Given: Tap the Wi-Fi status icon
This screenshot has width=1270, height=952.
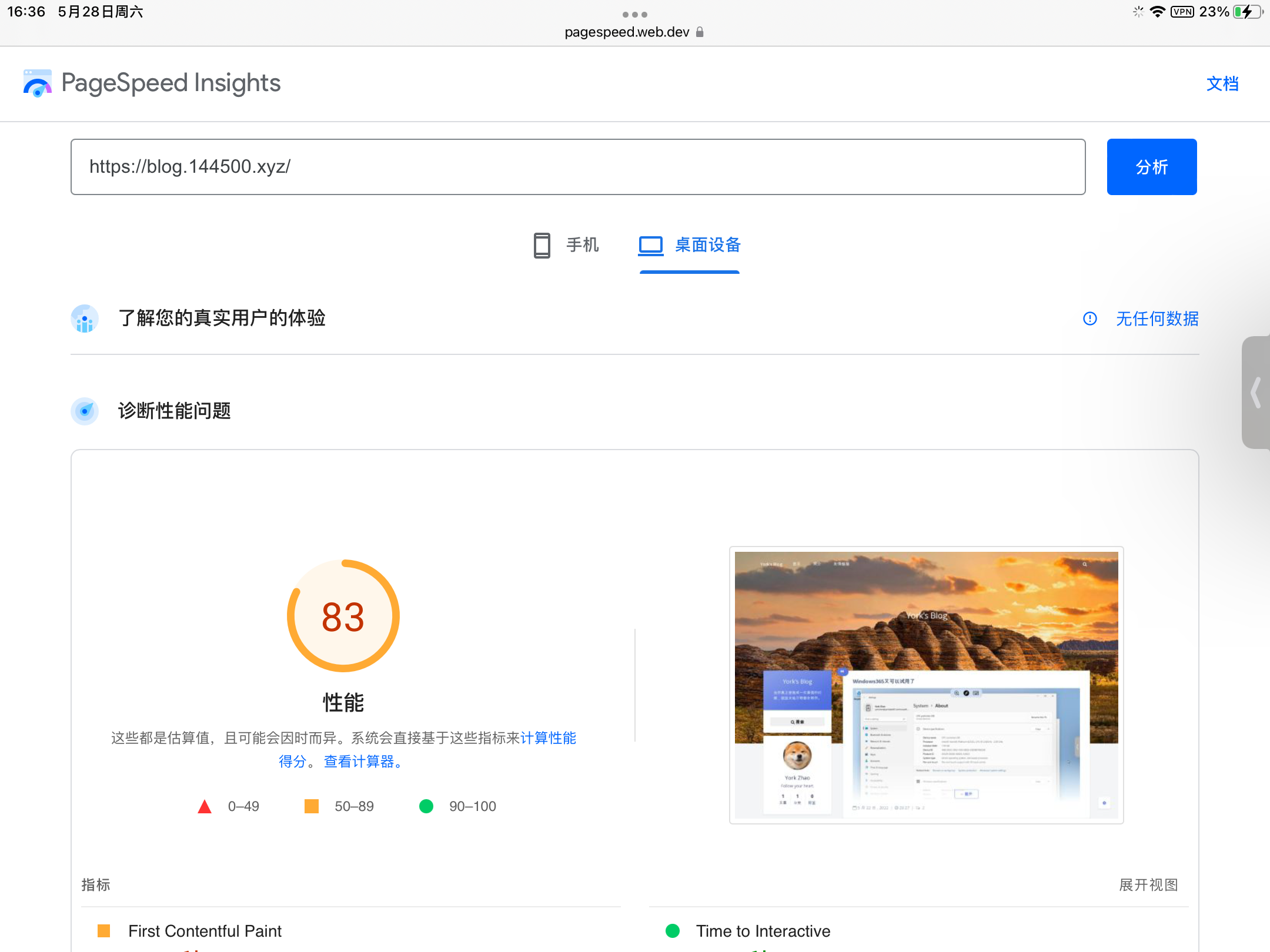Looking at the screenshot, I should click(x=1157, y=12).
